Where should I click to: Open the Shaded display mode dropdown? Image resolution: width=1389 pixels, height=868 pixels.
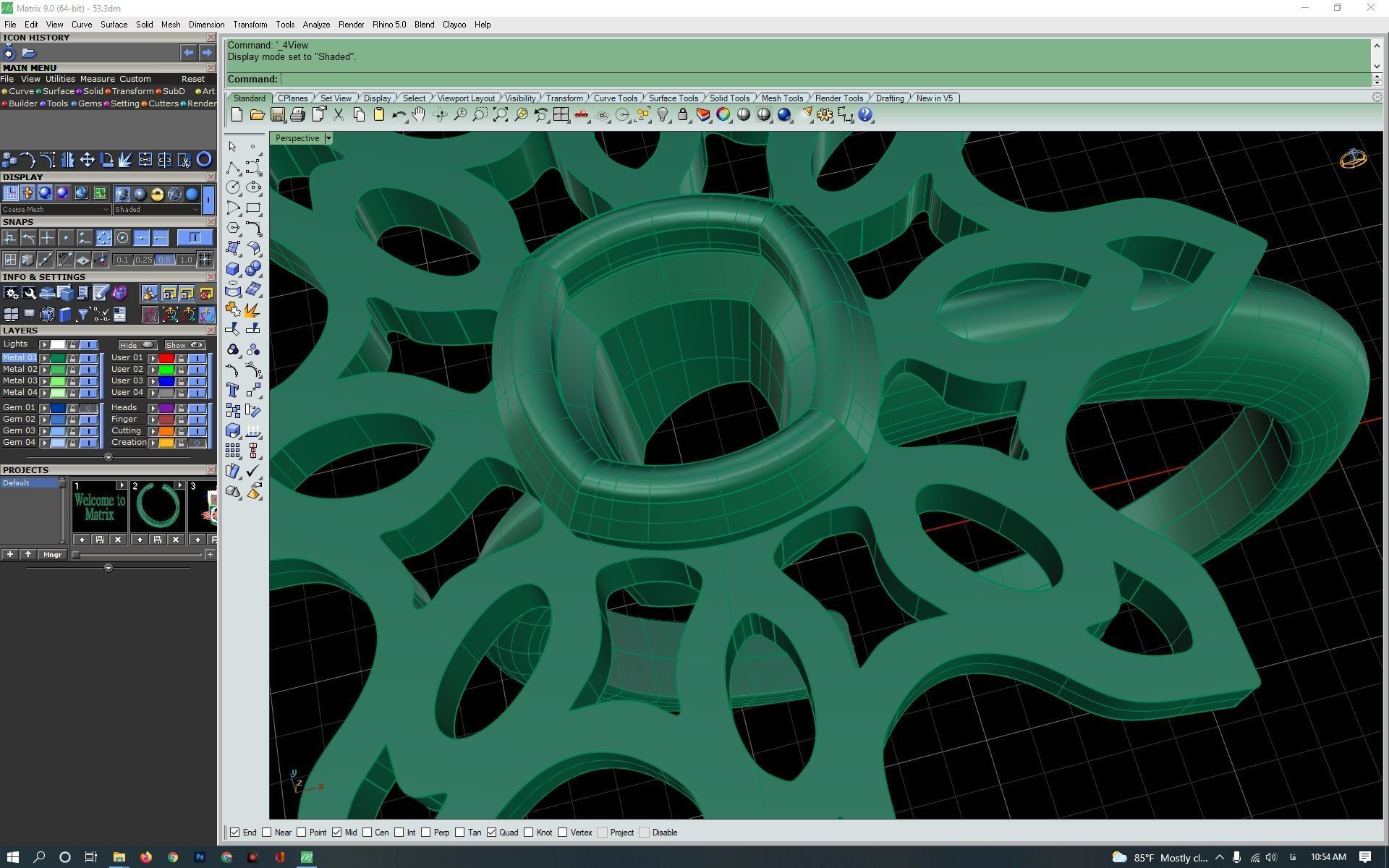pyautogui.click(x=156, y=210)
